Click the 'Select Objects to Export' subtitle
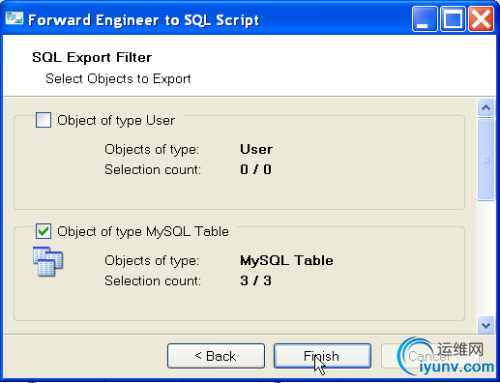Screen dimensions: 500x383 click(118, 79)
